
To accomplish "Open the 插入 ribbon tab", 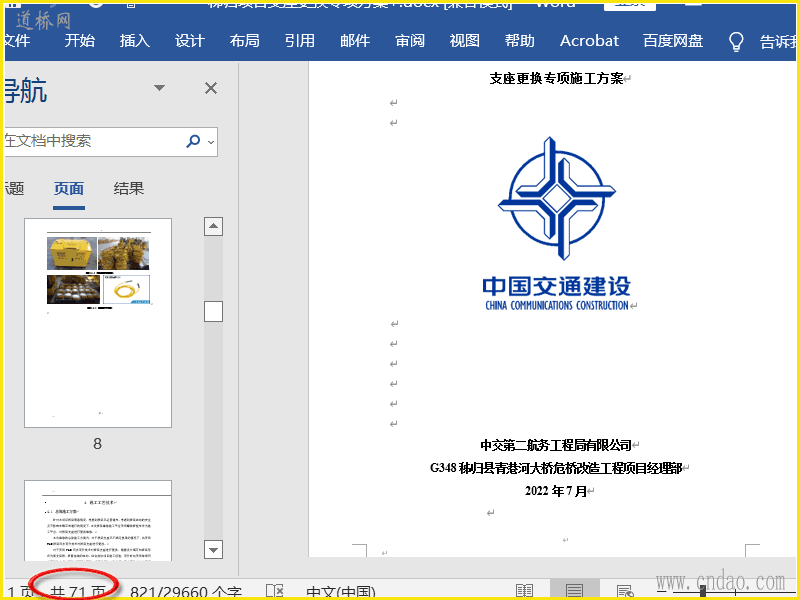I will pos(135,41).
